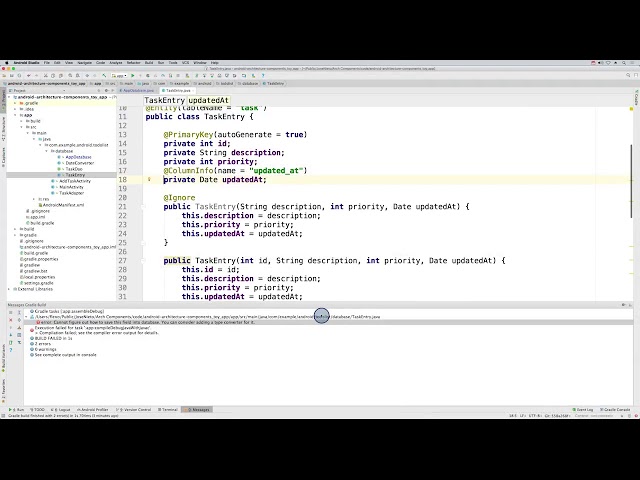Select settings.gradle in the project tree
Viewport: 640px width, 480px height.
(39, 283)
